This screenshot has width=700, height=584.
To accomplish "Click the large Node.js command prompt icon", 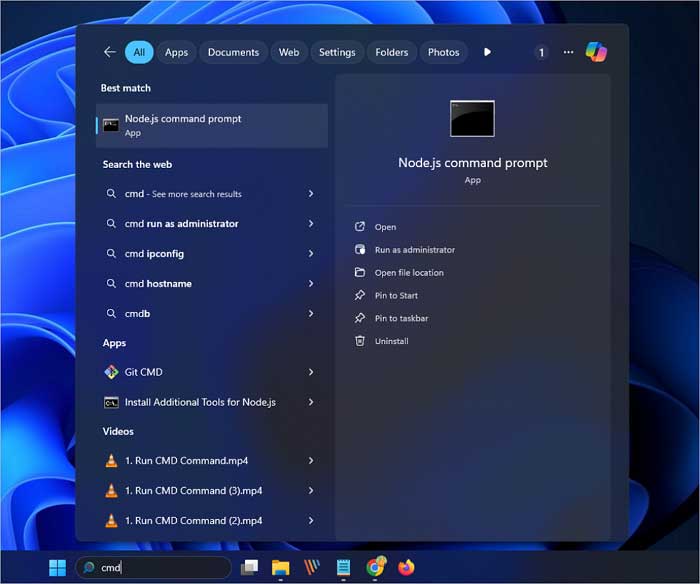I will tap(472, 118).
